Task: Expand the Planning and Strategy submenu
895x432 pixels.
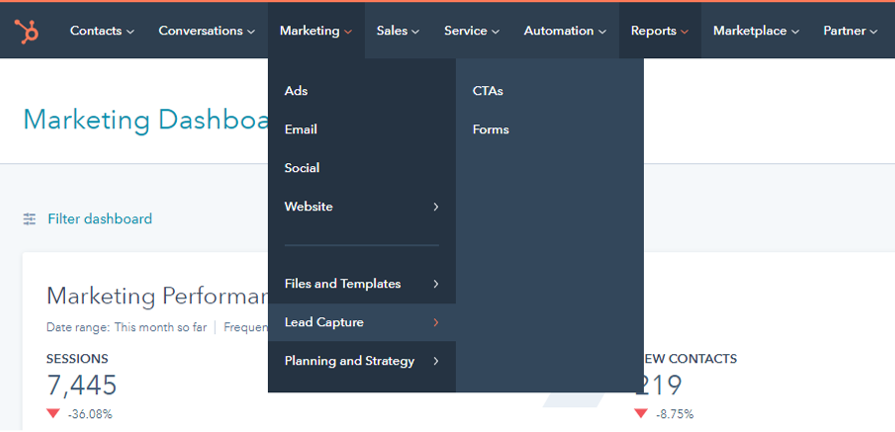Action: pos(362,361)
